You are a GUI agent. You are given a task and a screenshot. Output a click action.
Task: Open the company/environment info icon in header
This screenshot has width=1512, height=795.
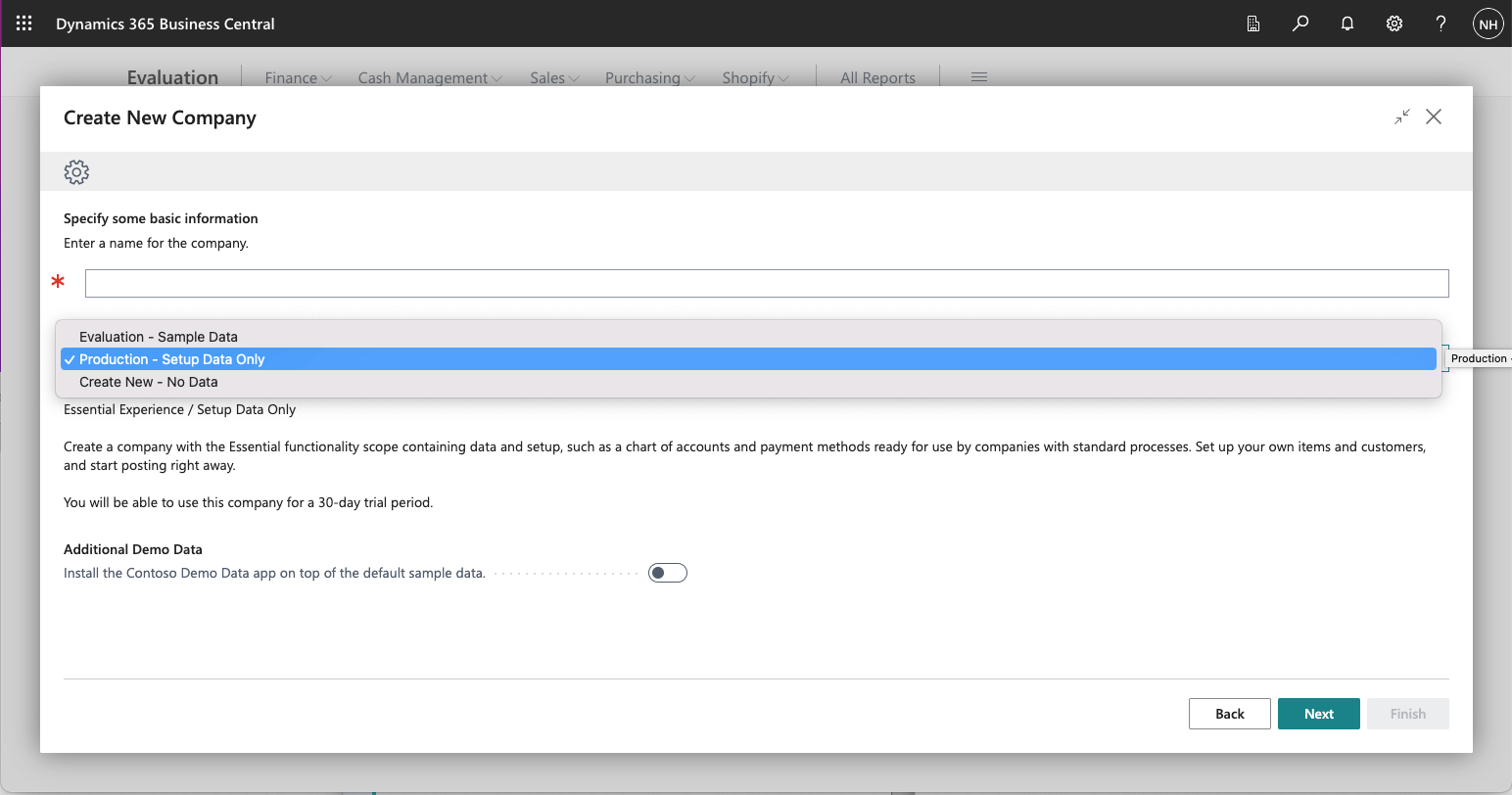tap(1253, 23)
